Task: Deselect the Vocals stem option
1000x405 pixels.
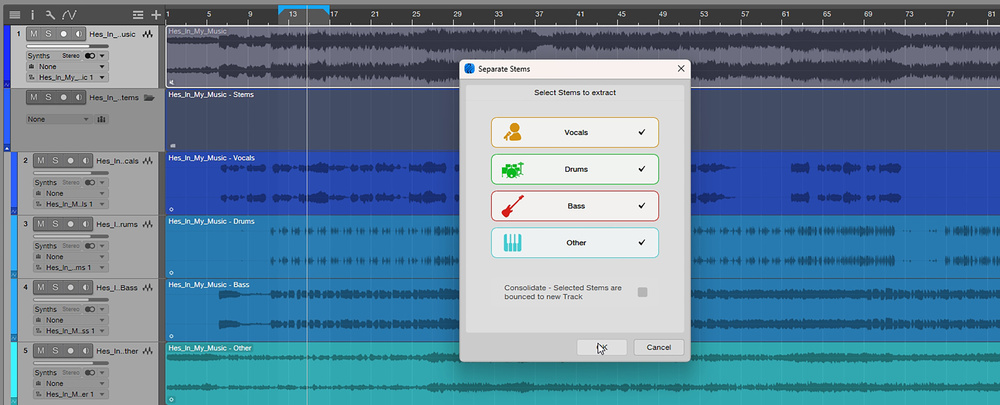Action: [x=574, y=132]
